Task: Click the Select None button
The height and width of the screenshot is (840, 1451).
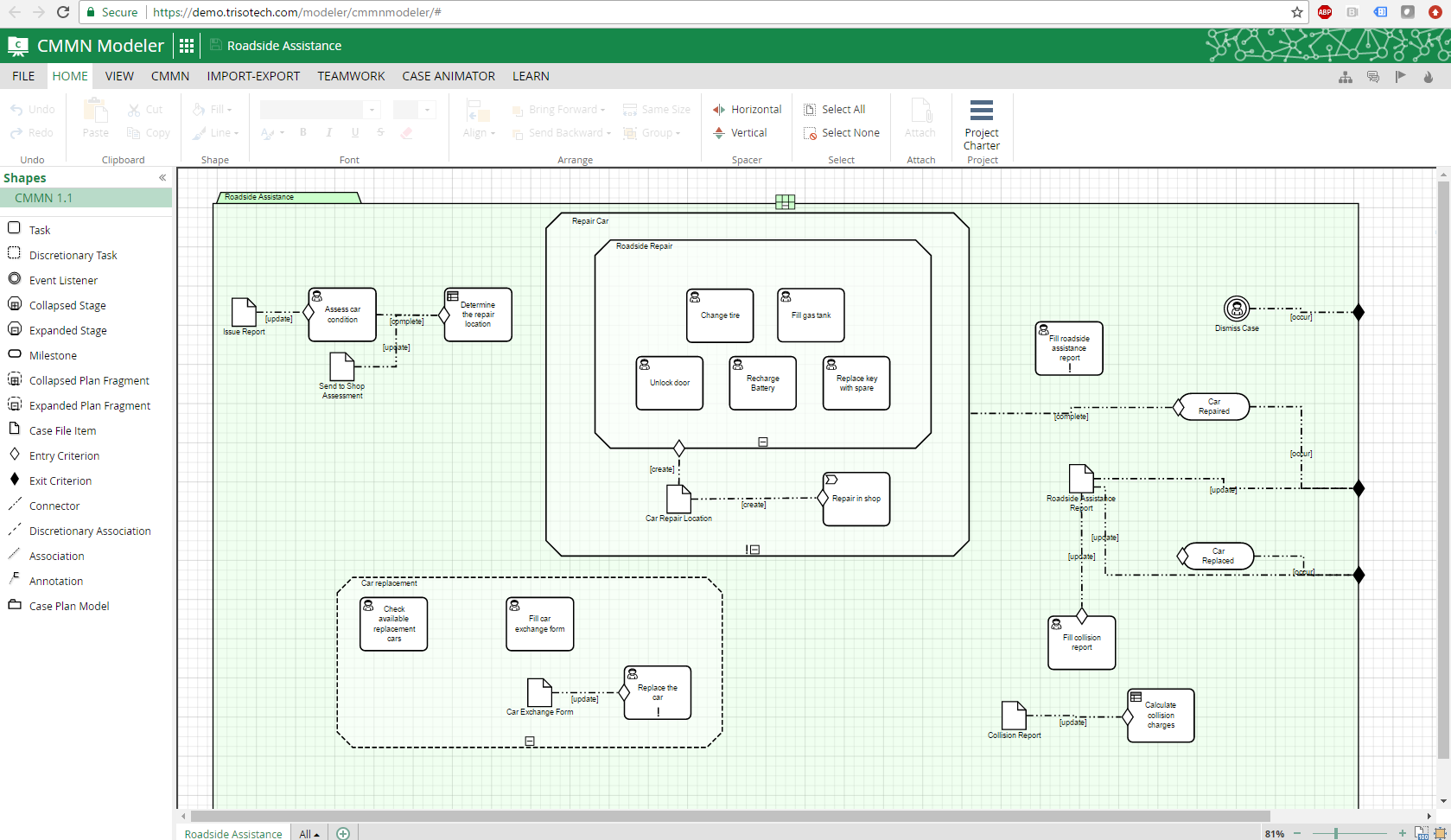Action: (x=842, y=133)
